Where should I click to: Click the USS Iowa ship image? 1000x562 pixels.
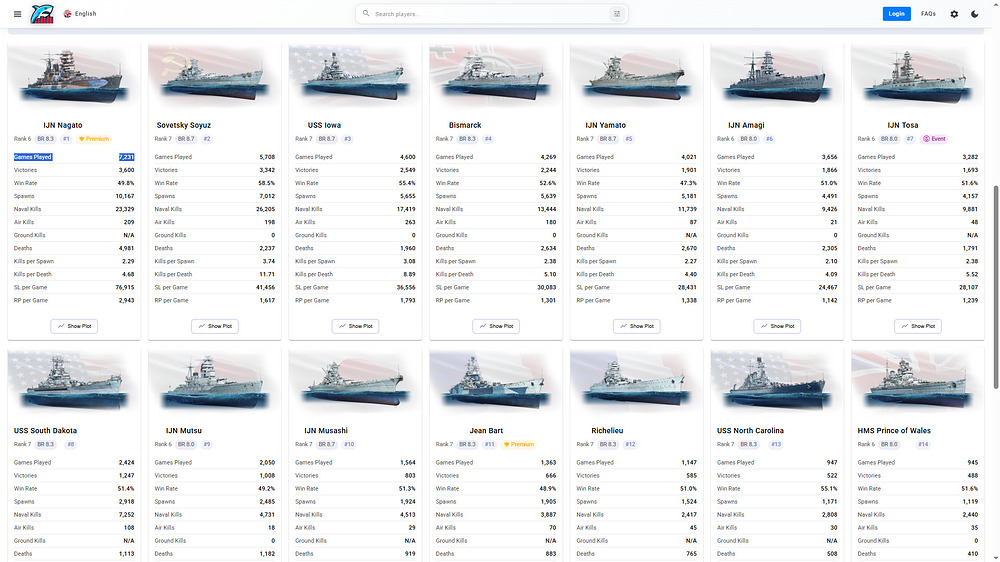tap(355, 77)
